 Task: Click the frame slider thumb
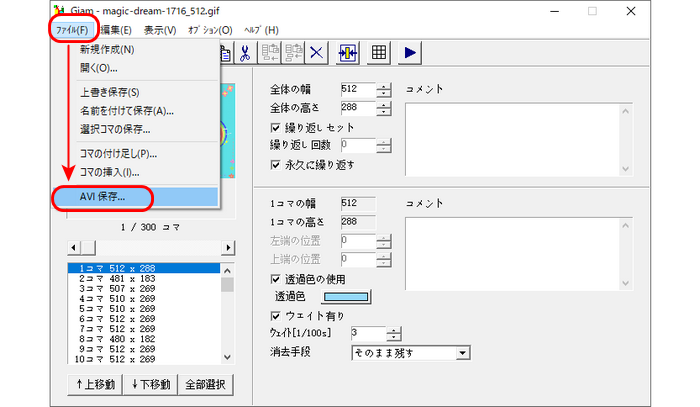[88, 248]
